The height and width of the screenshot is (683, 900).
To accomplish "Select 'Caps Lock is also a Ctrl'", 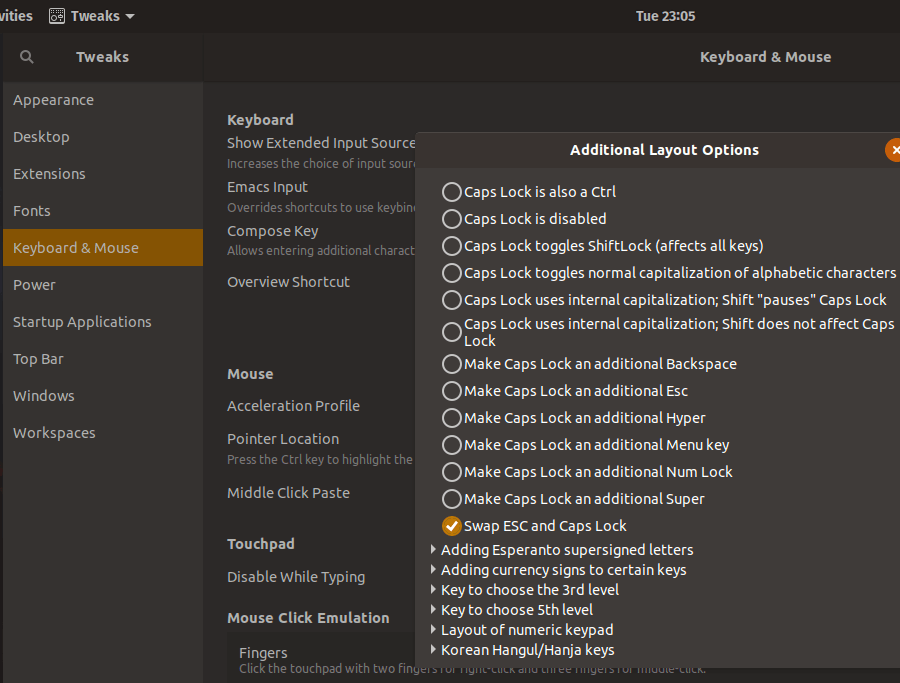I will [452, 192].
